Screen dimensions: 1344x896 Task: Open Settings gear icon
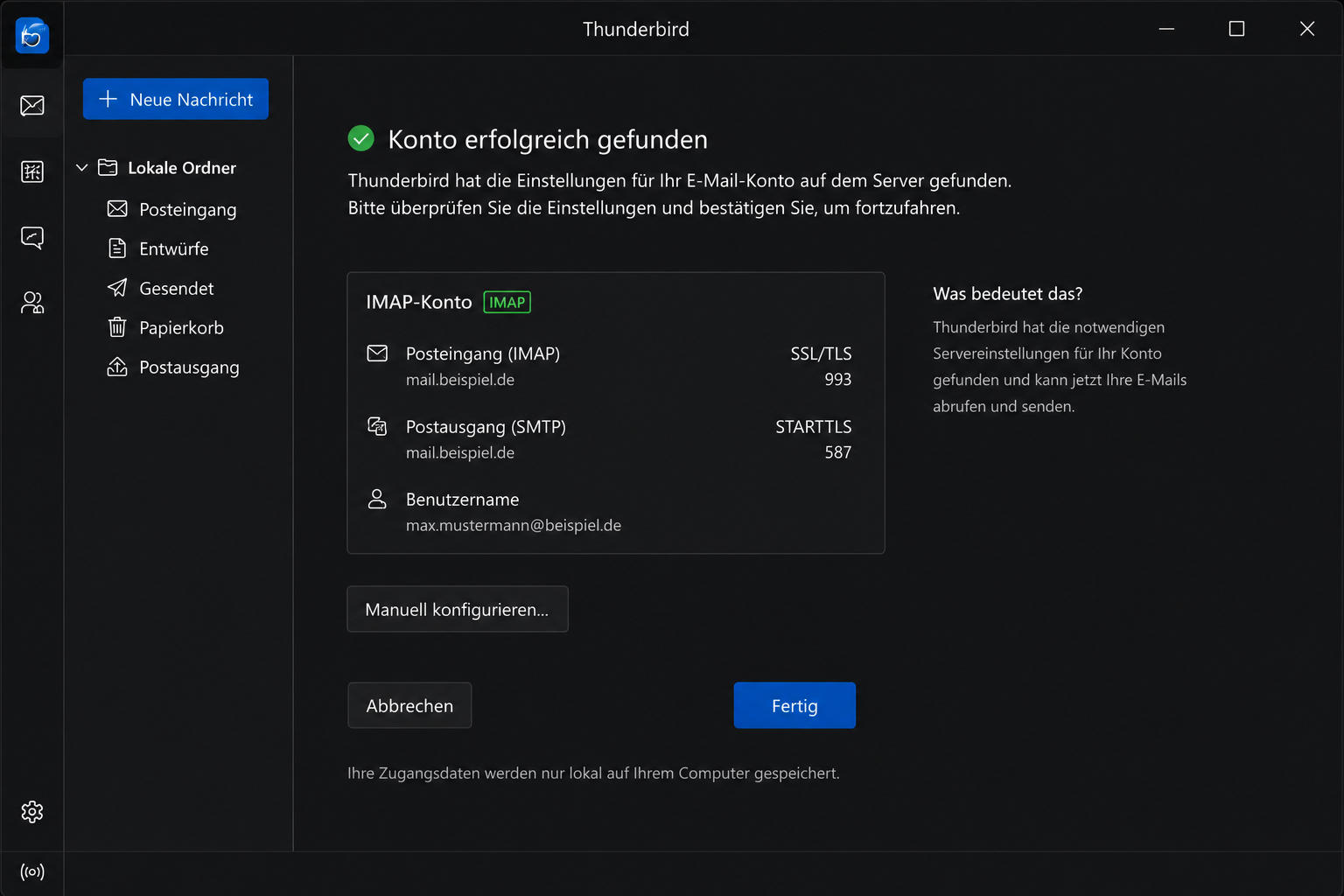coord(32,812)
